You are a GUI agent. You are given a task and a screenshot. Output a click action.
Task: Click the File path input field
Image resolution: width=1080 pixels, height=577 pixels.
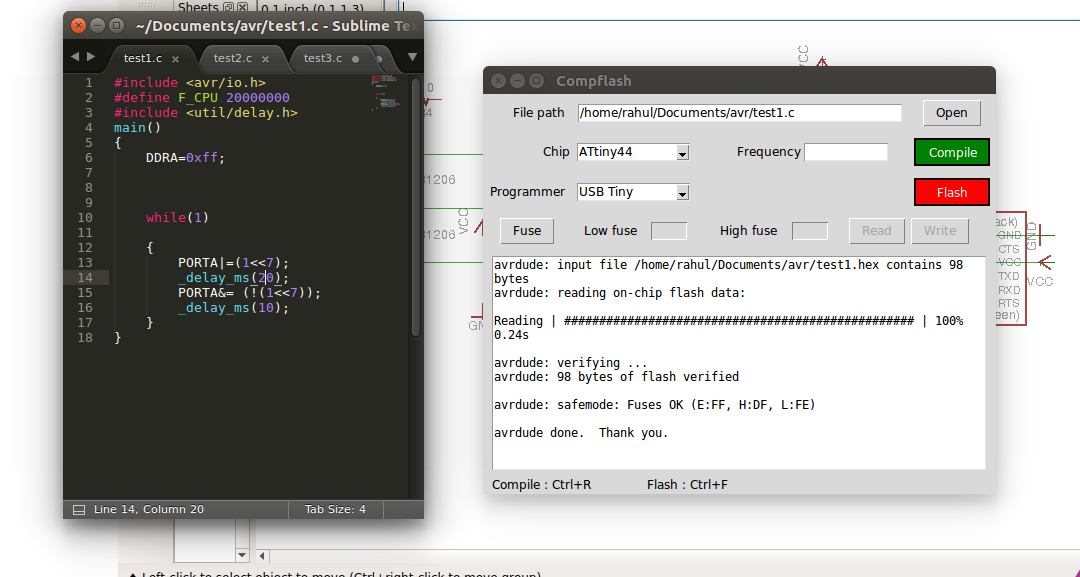pyautogui.click(x=740, y=113)
